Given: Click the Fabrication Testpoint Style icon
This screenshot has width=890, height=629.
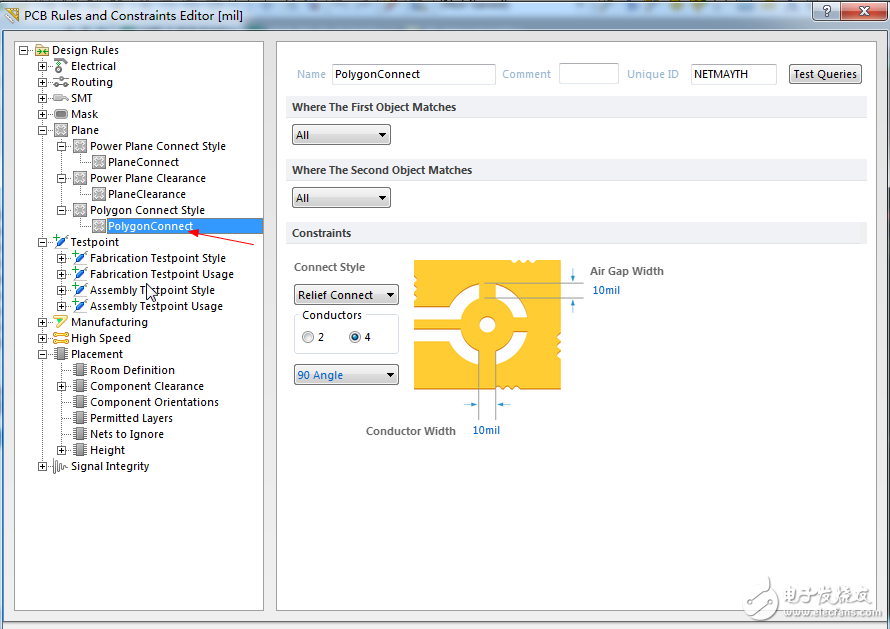Looking at the screenshot, I should point(79,257).
